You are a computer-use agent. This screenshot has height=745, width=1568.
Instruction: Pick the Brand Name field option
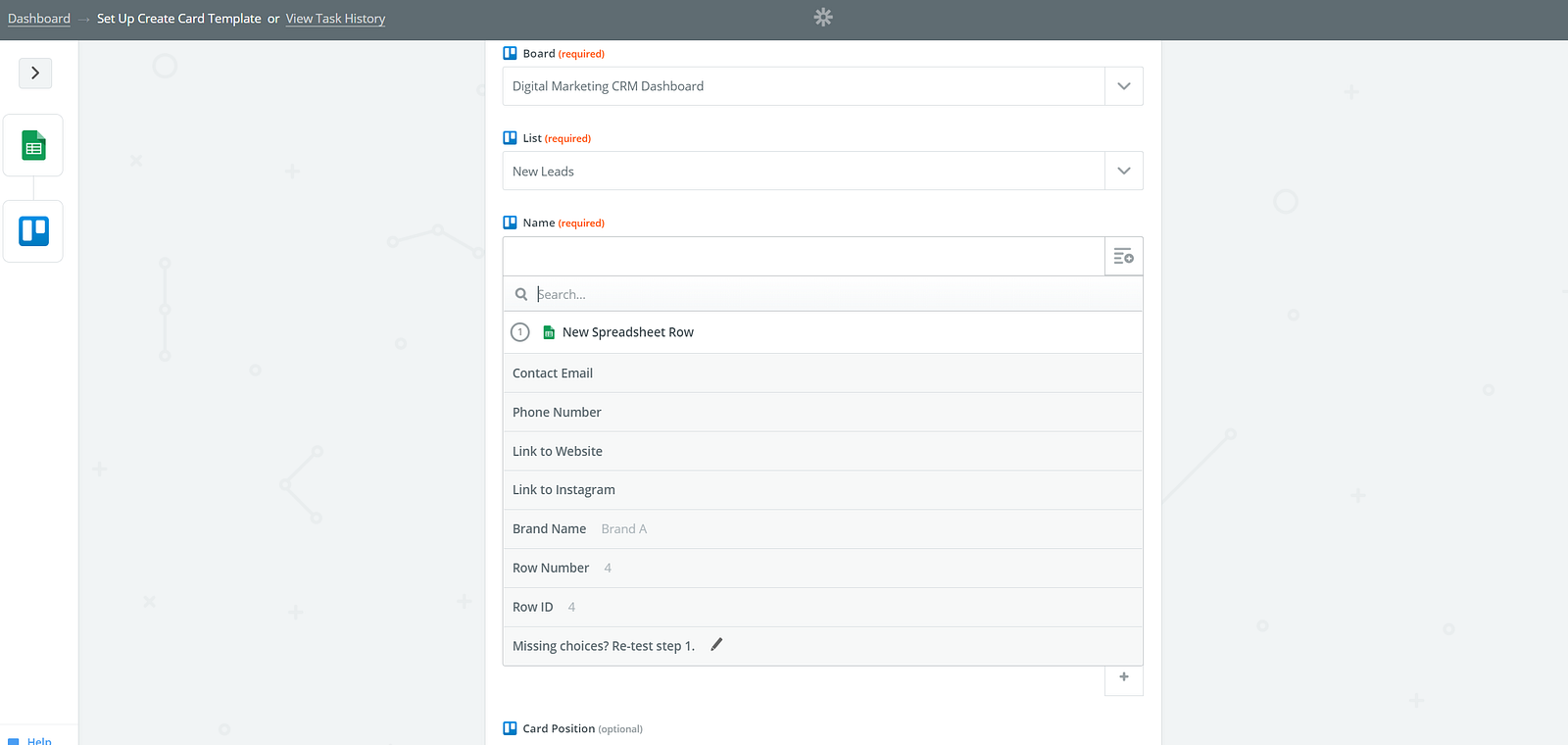pyautogui.click(x=550, y=529)
